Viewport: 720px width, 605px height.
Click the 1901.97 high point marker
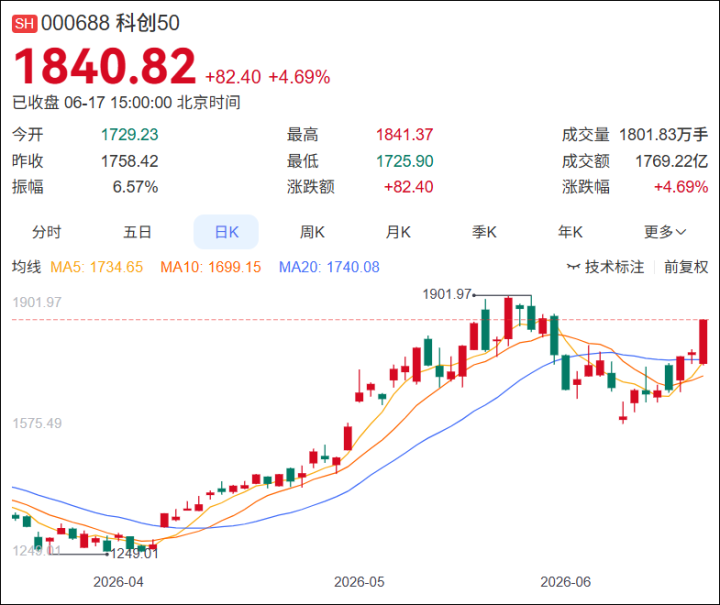(447, 294)
